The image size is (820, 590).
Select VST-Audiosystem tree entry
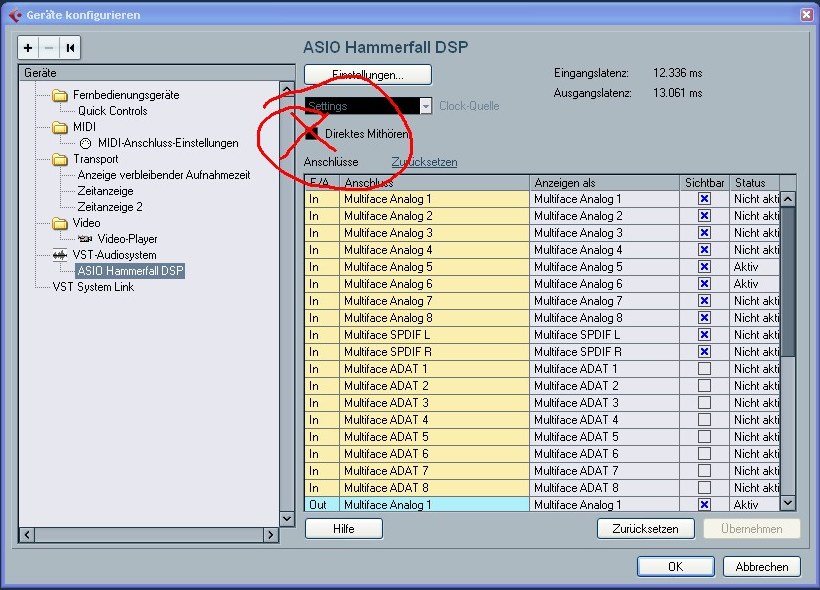coord(114,255)
